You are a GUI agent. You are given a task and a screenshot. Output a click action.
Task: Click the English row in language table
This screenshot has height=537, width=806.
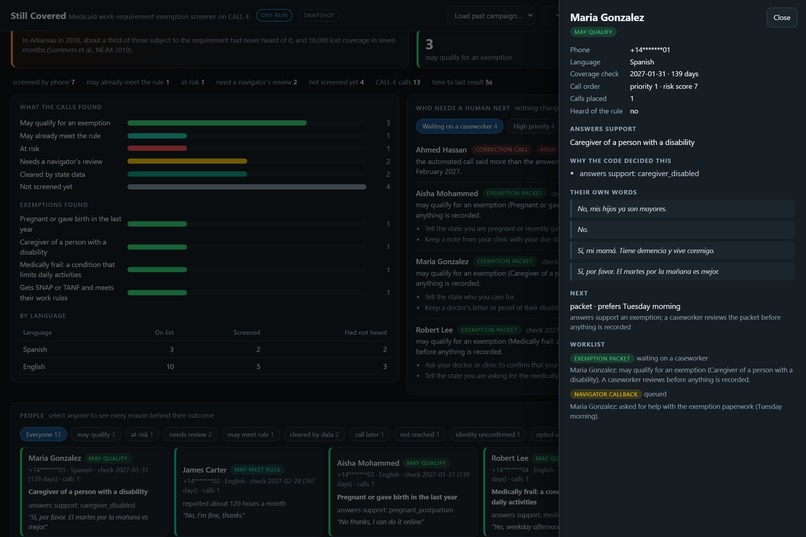[x=205, y=366]
